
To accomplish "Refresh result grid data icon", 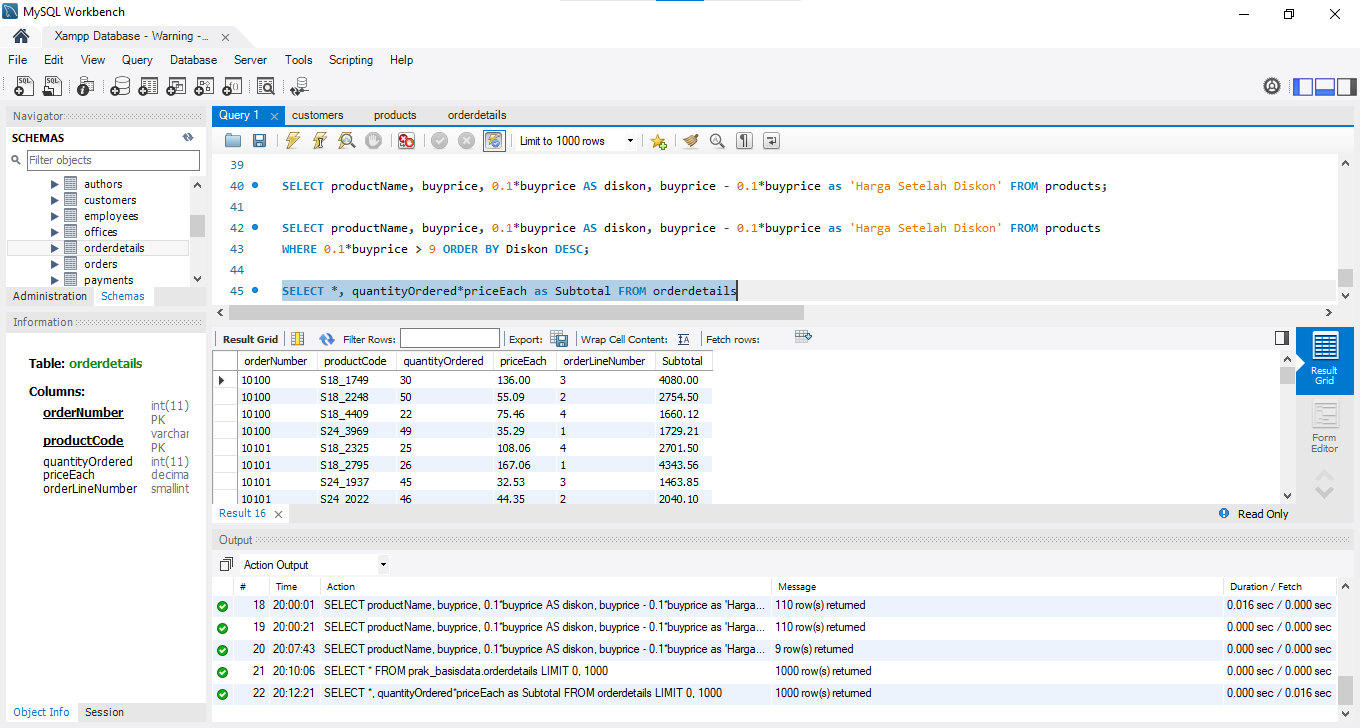I will point(327,339).
